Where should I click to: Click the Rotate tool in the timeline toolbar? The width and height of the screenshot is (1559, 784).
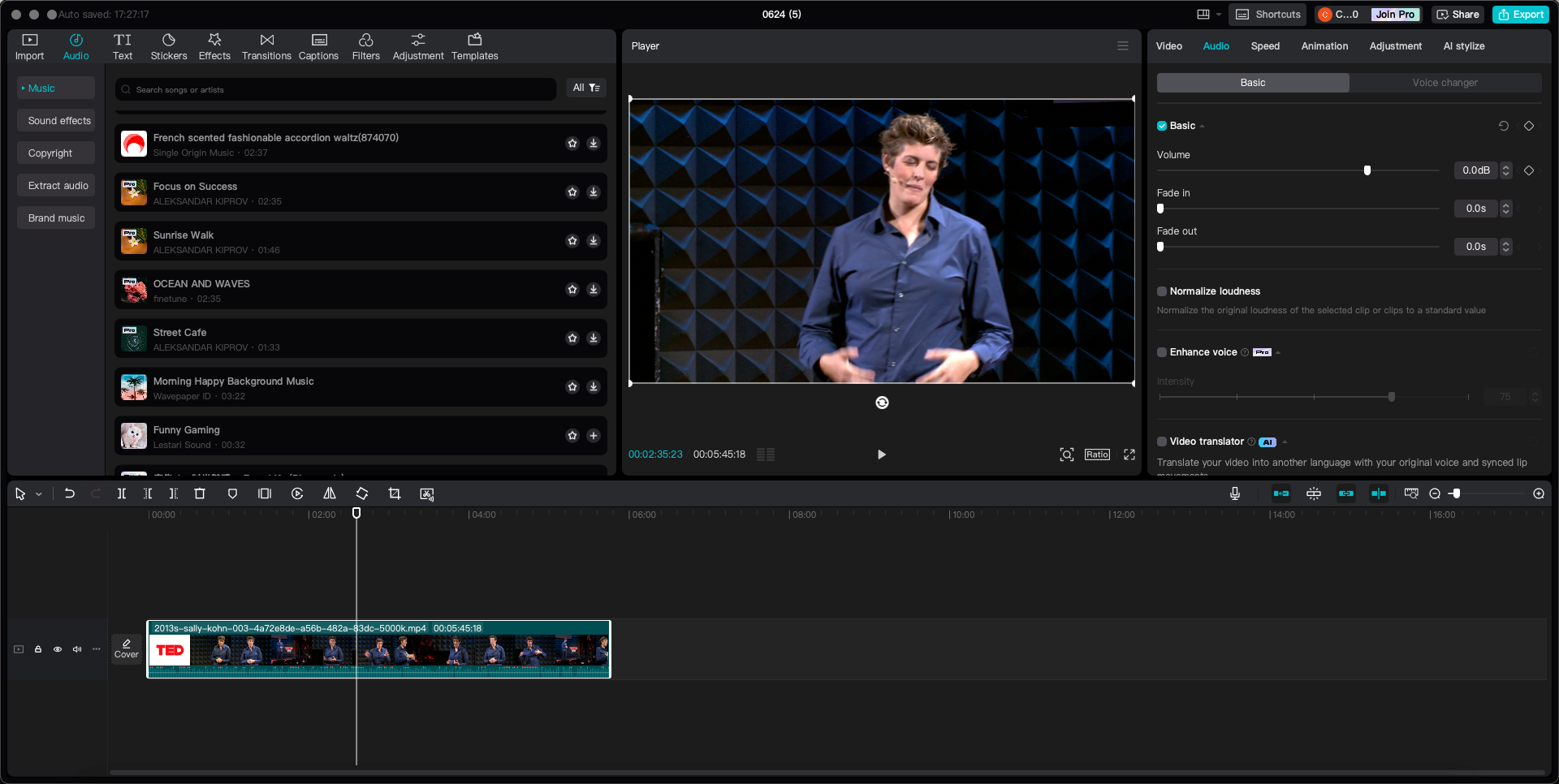coord(361,493)
